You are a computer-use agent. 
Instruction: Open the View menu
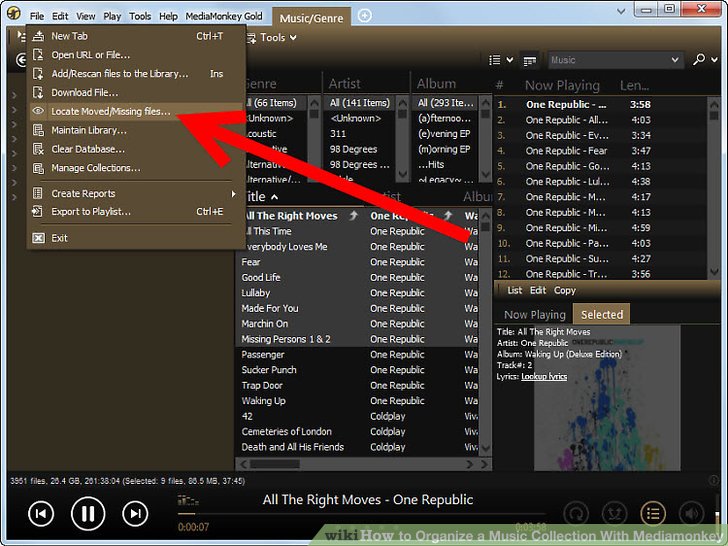(x=85, y=16)
